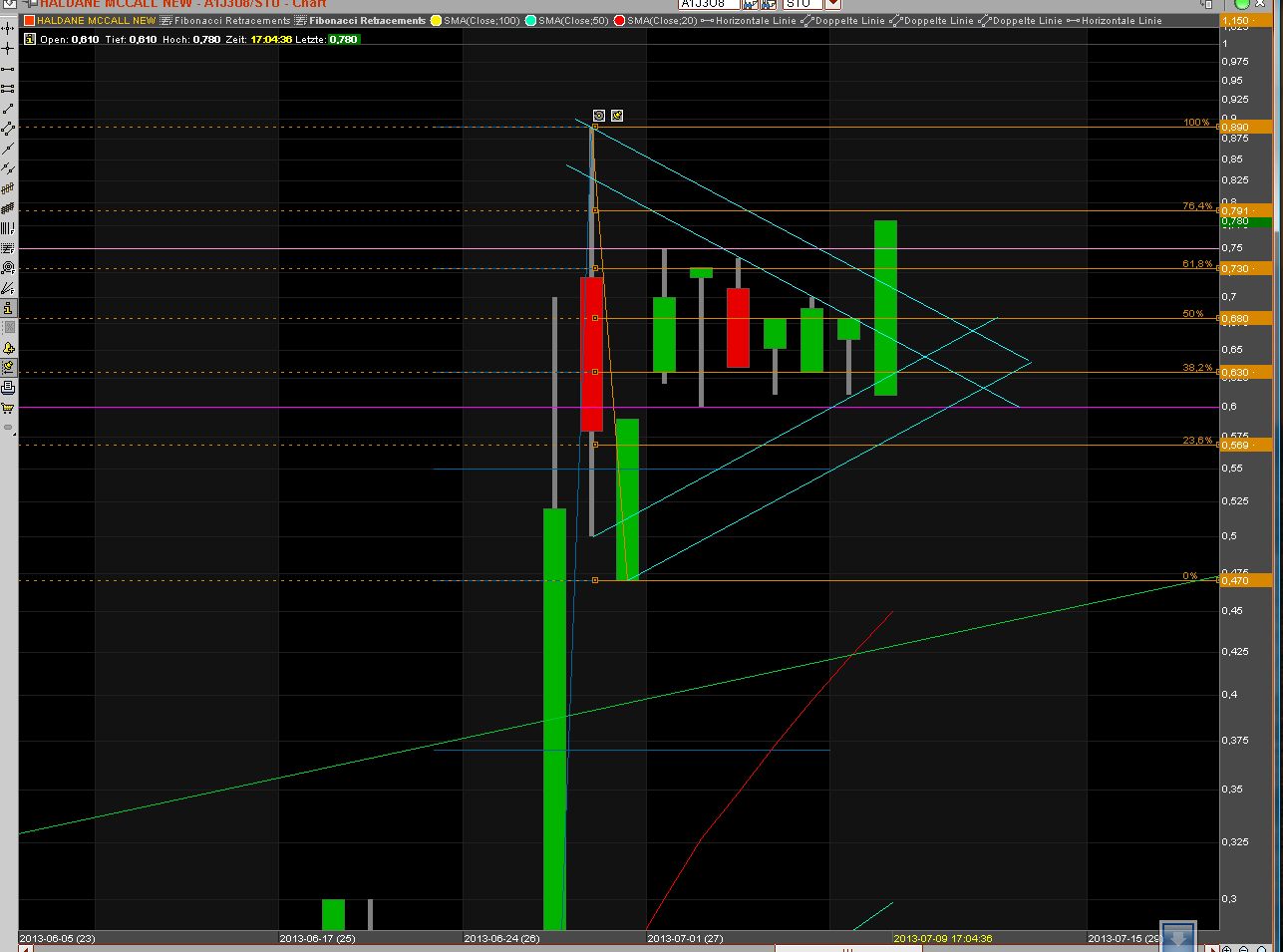This screenshot has width=1283, height=952.
Task: Select the filled grid pattern tool
Action: 8,208
